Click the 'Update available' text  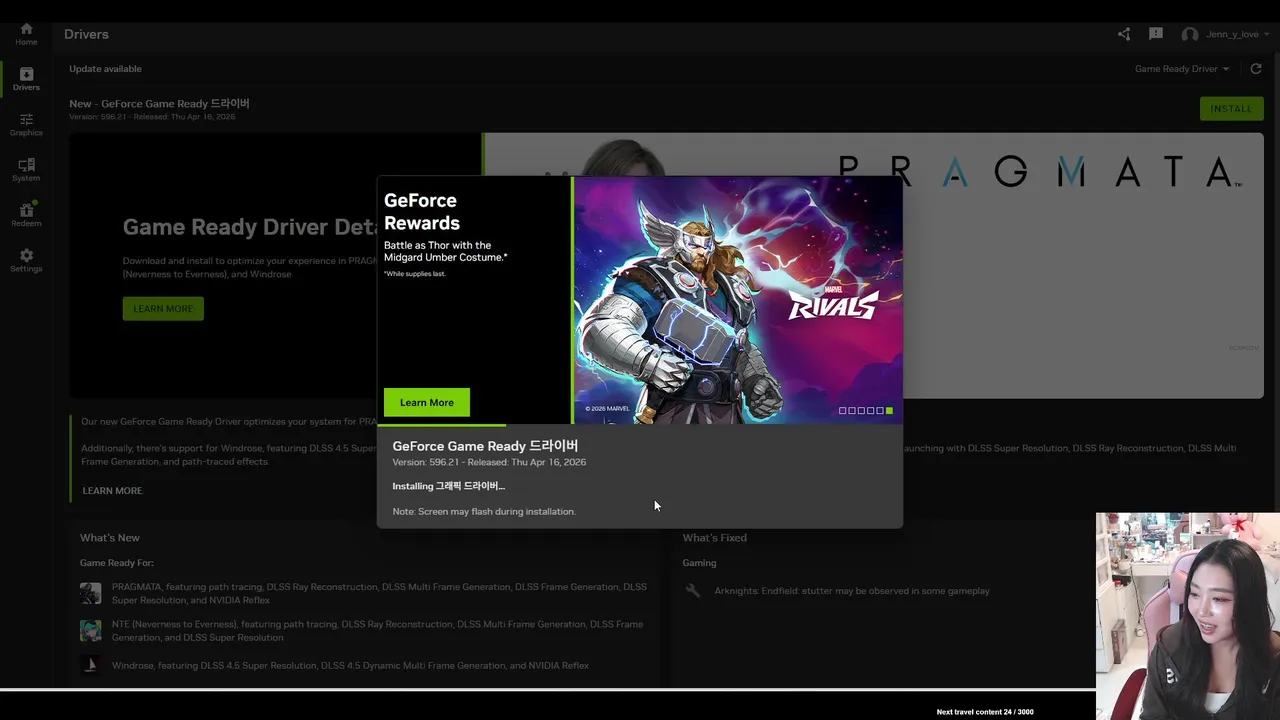(105, 69)
